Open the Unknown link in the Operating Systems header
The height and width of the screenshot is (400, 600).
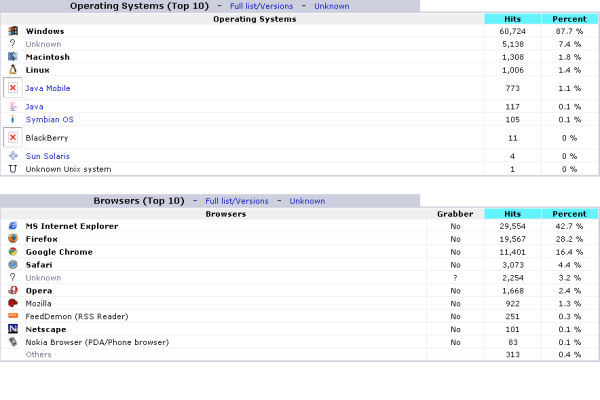332,6
